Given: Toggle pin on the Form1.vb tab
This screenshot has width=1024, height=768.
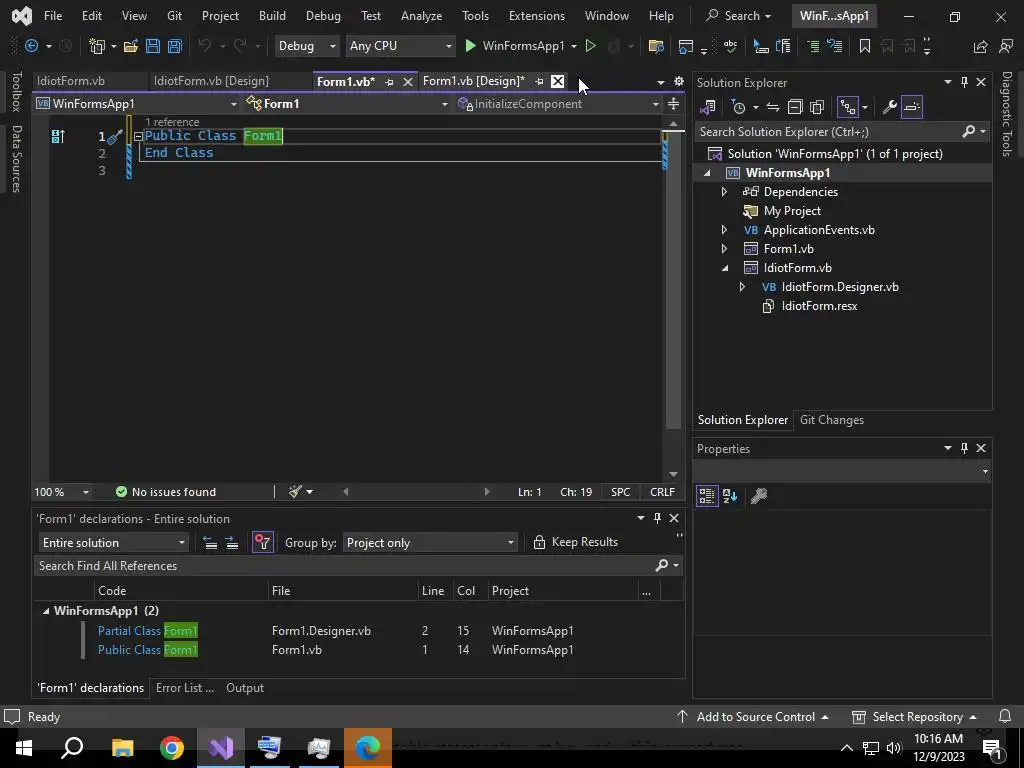Looking at the screenshot, I should (389, 82).
